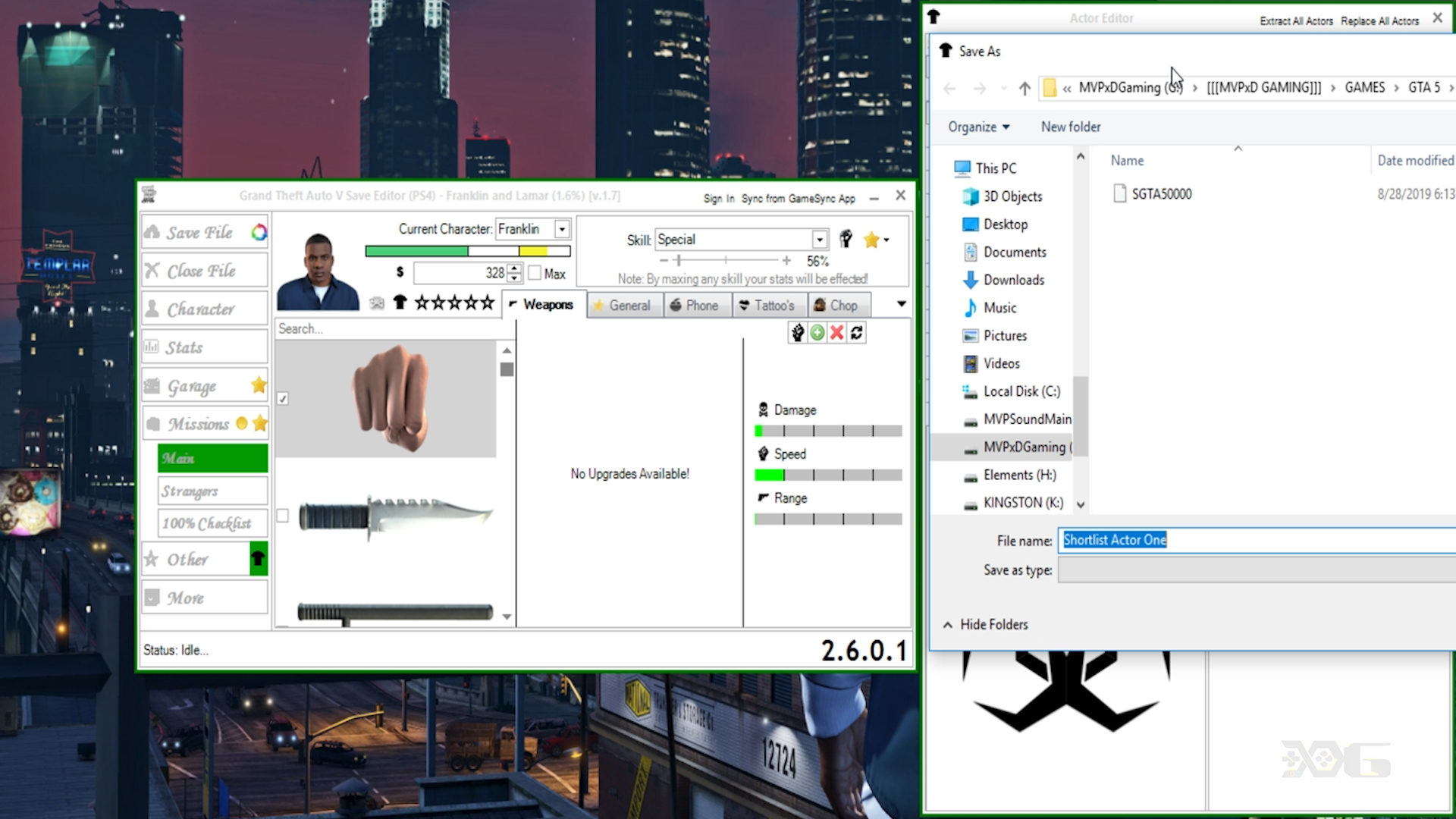
Task: Click the mask icon left of t-shirt
Action: click(377, 303)
